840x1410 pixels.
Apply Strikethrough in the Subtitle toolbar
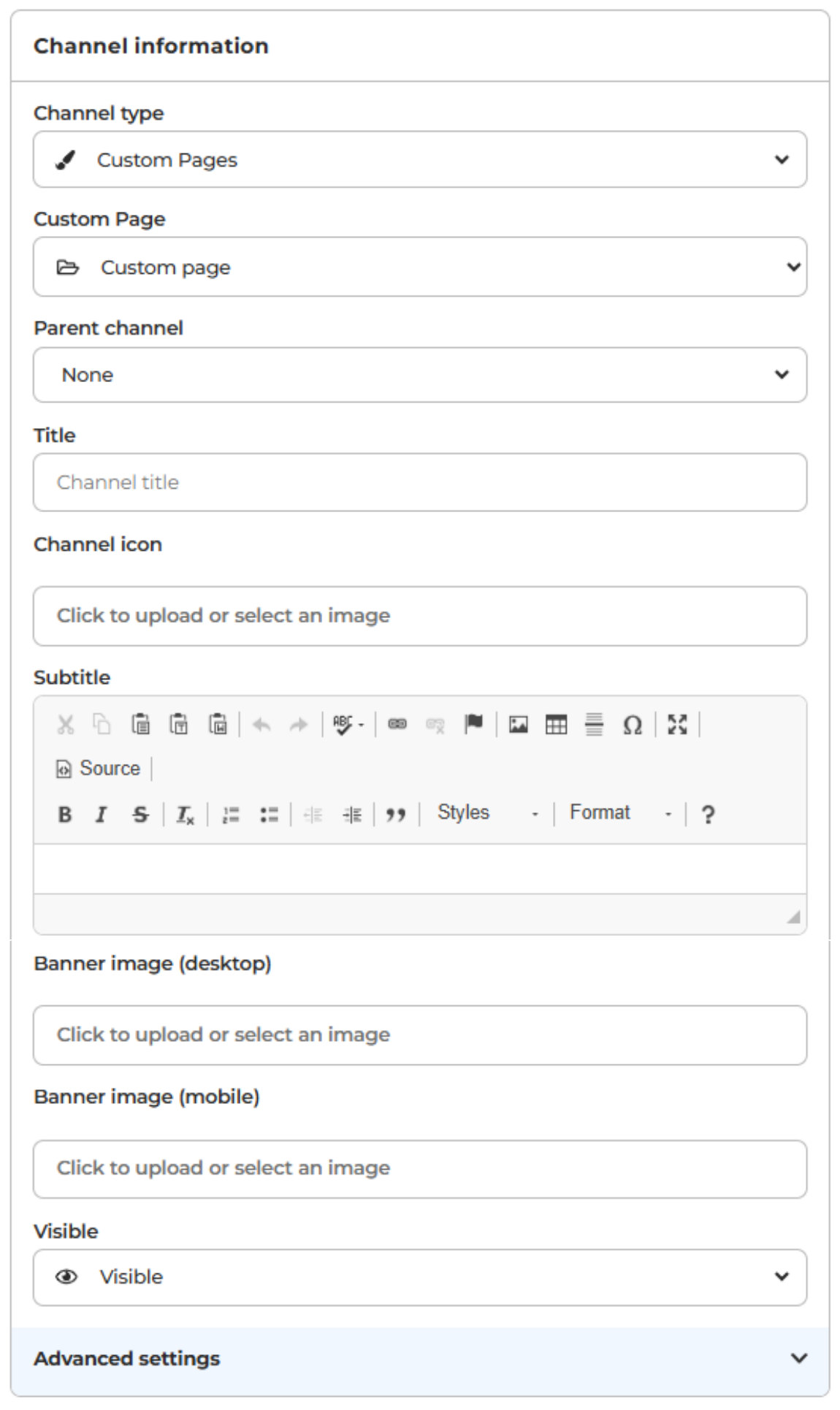click(140, 814)
